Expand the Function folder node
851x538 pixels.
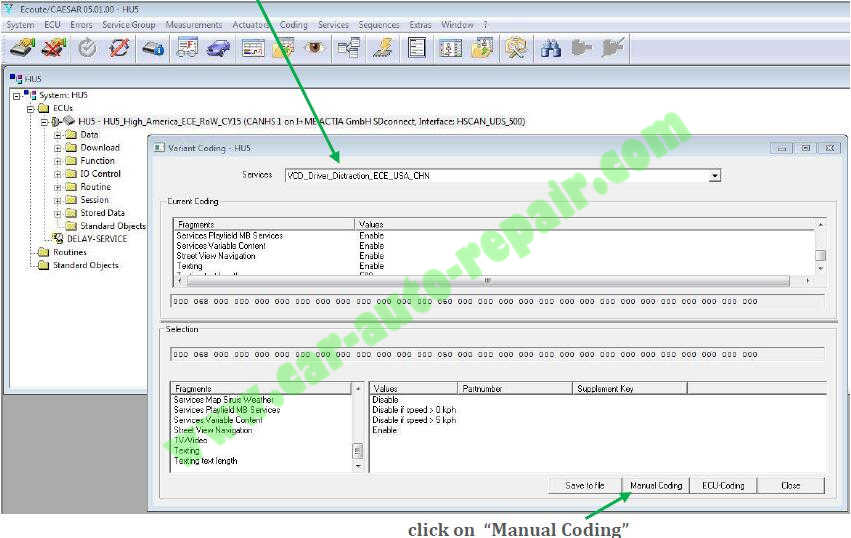(58, 161)
